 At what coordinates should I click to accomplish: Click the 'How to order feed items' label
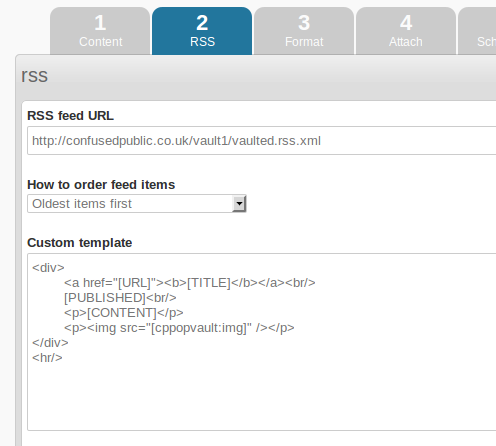pos(101,185)
